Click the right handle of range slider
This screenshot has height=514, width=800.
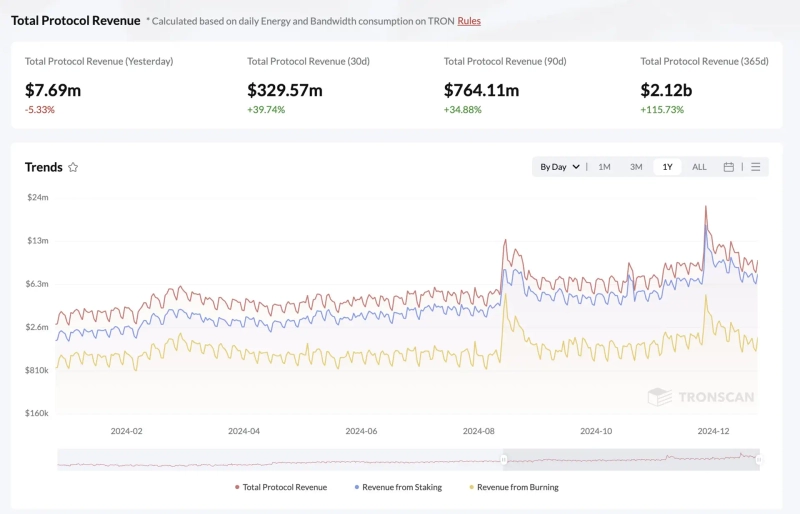point(759,459)
